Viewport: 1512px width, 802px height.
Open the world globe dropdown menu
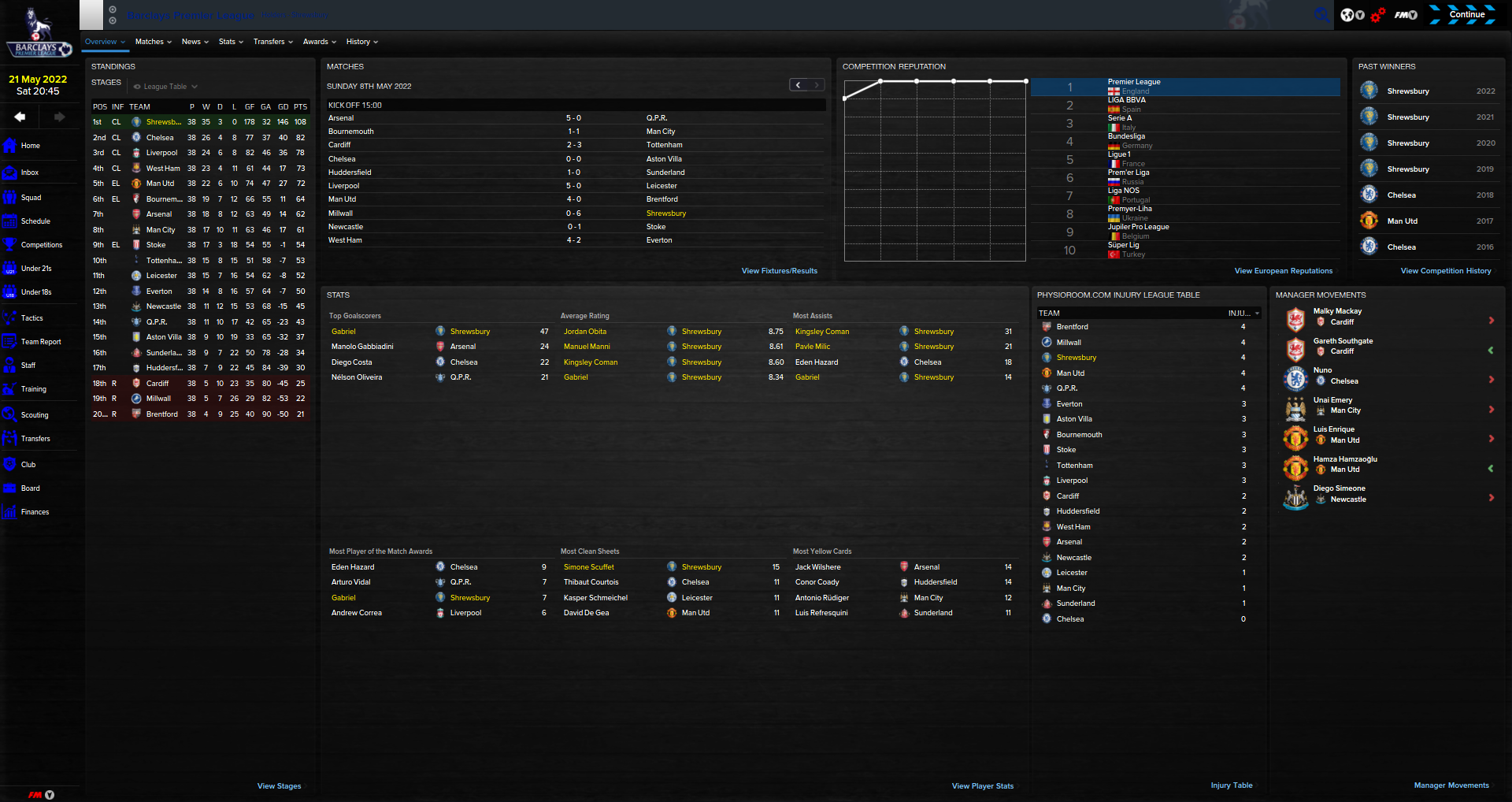[1352, 15]
